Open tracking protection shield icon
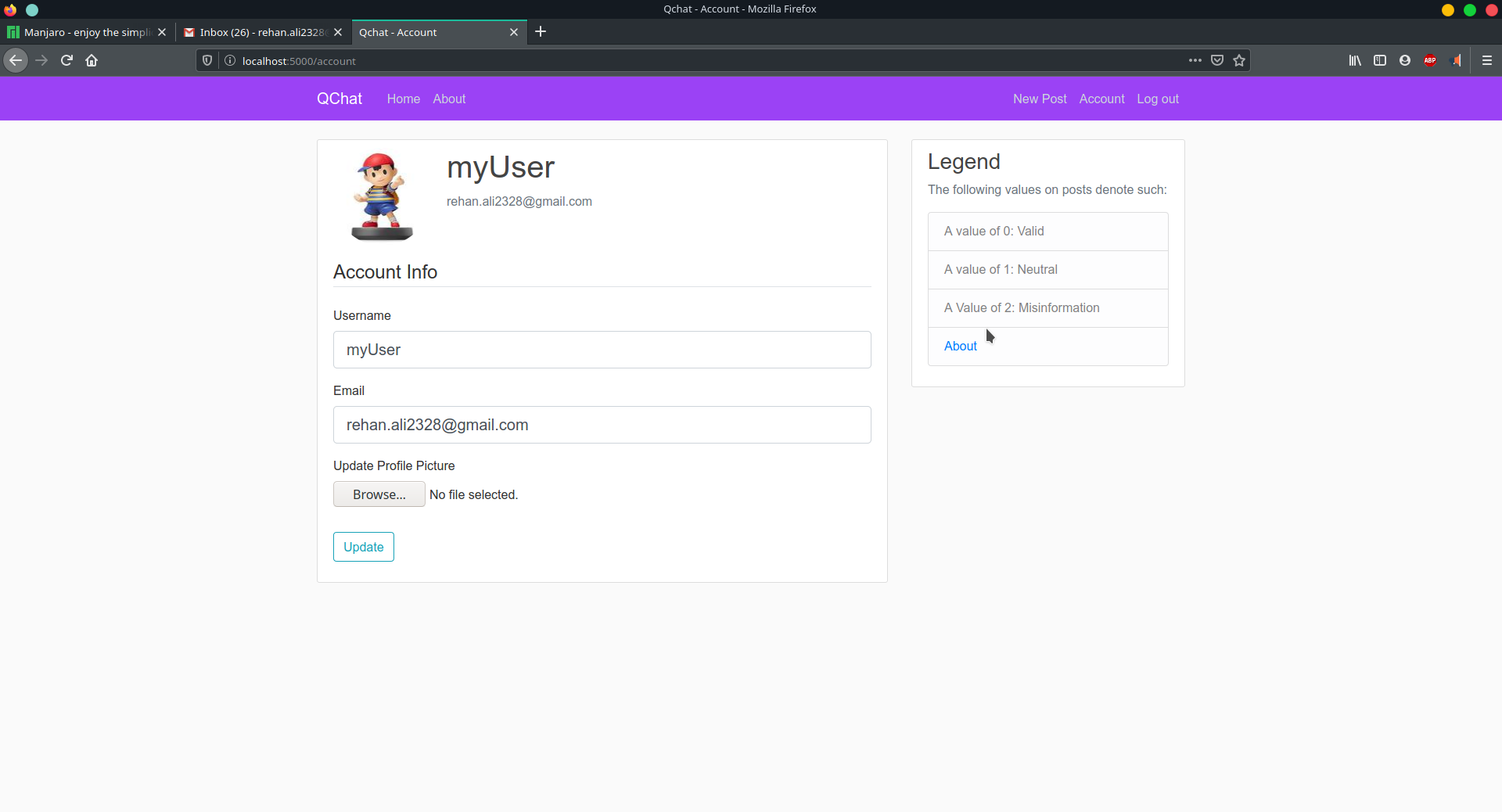This screenshot has width=1502, height=812. [x=207, y=60]
